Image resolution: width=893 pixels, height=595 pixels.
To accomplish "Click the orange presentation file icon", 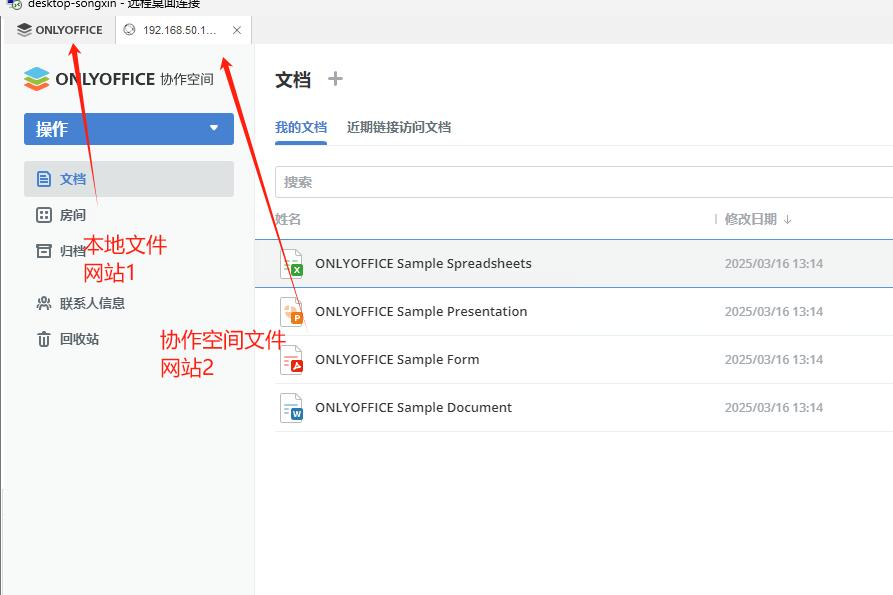I will (x=292, y=311).
